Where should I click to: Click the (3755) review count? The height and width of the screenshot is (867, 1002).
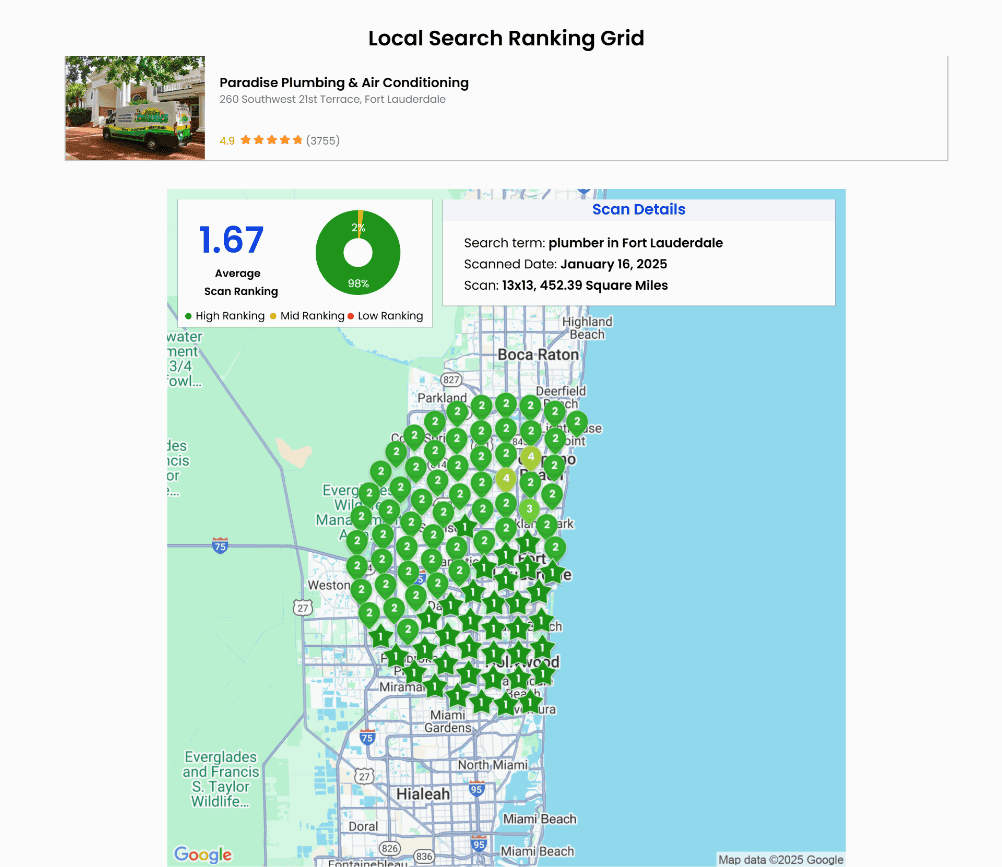[323, 141]
